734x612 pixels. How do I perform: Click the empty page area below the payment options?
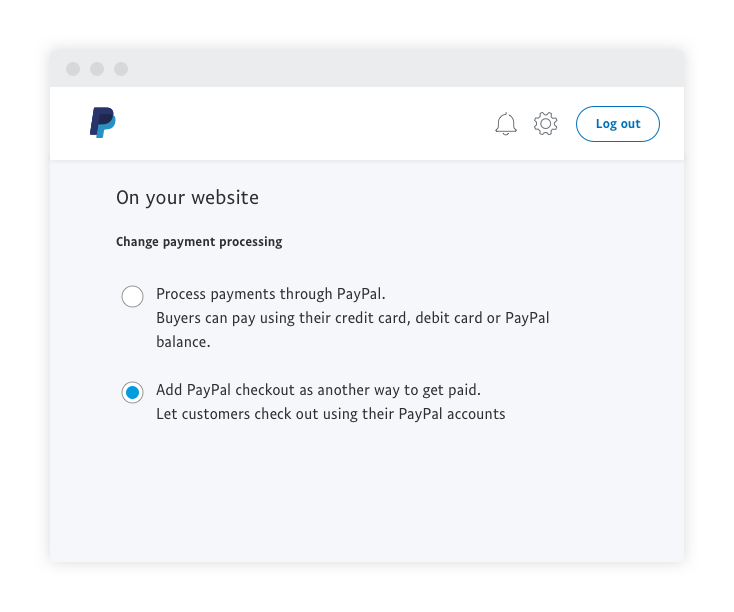pyautogui.click(x=366, y=495)
